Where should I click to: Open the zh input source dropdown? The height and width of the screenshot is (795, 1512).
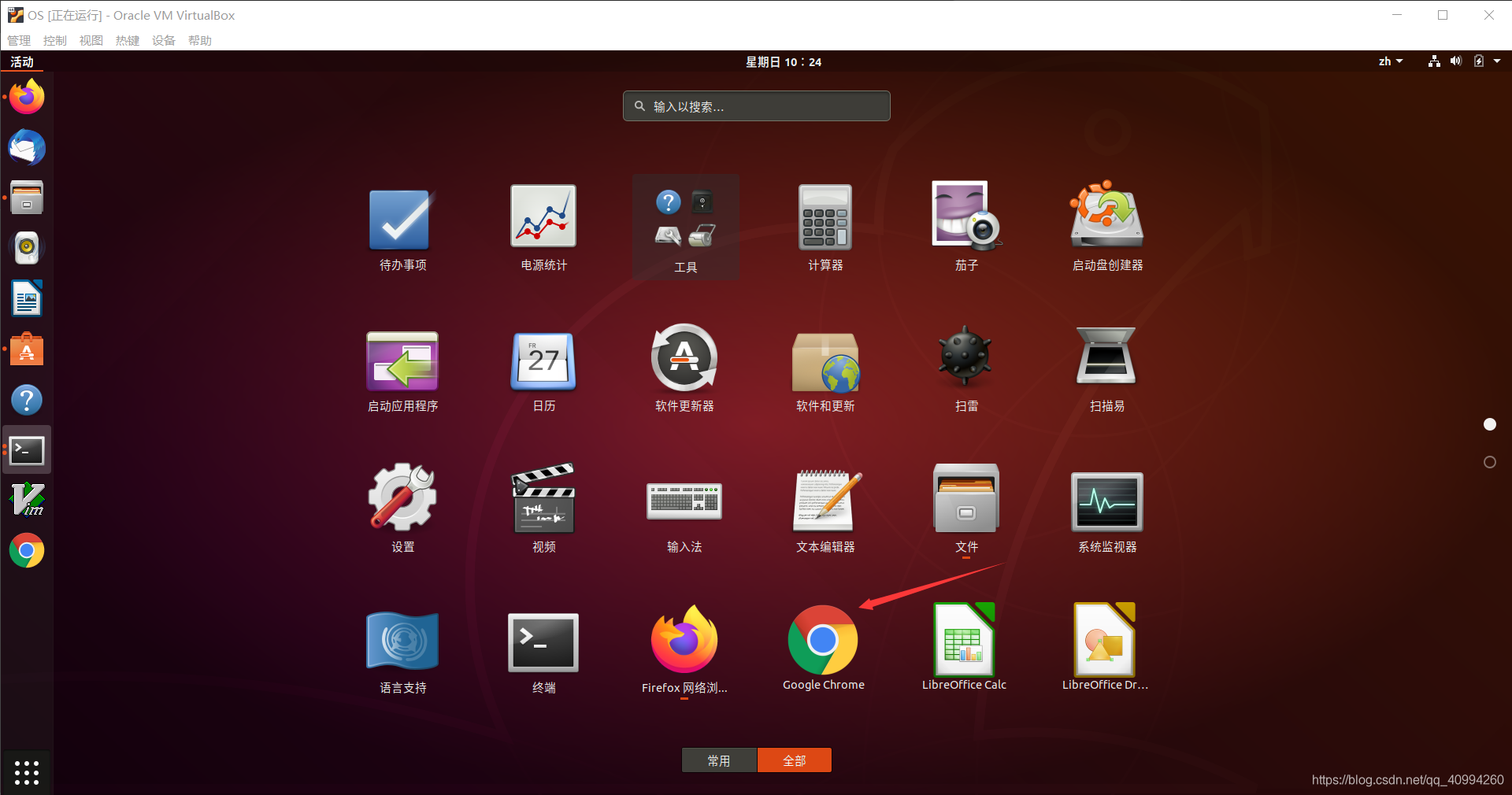point(1391,61)
